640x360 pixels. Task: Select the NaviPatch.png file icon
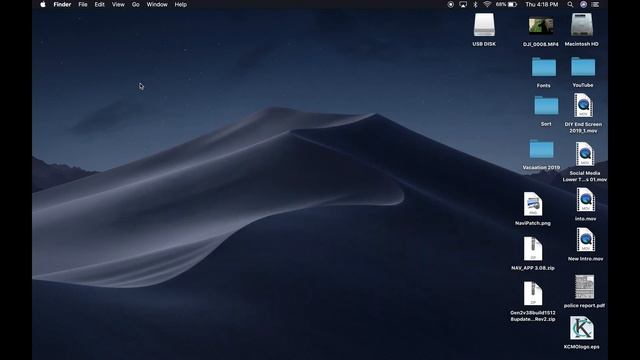[533, 204]
